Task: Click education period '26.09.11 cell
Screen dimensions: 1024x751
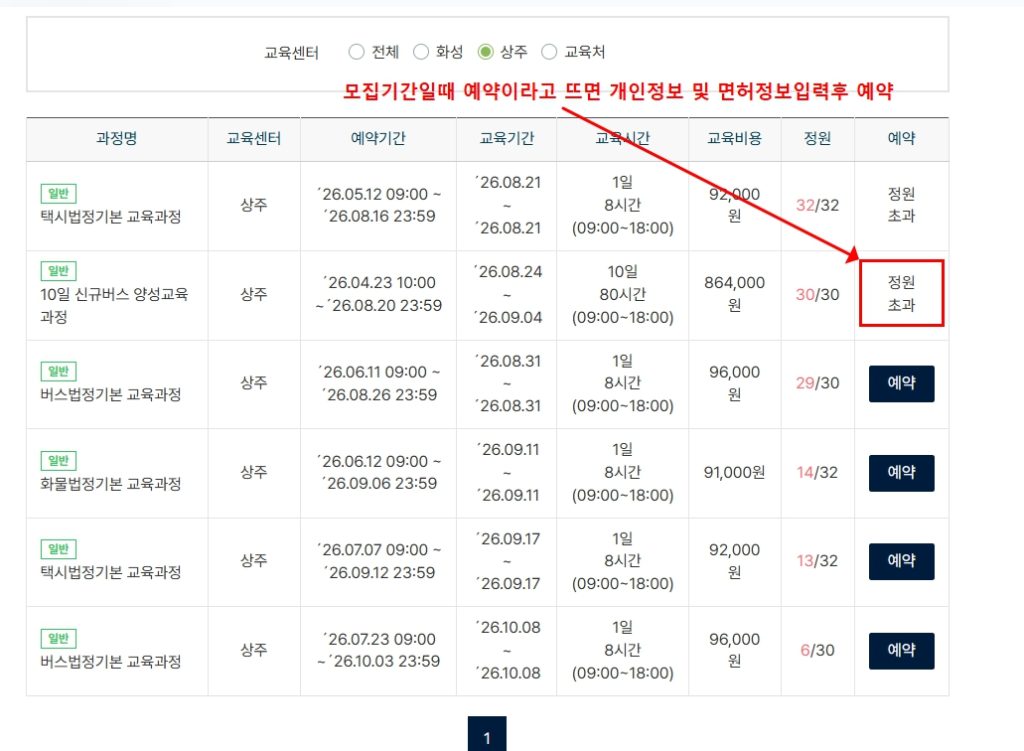Action: pos(507,472)
